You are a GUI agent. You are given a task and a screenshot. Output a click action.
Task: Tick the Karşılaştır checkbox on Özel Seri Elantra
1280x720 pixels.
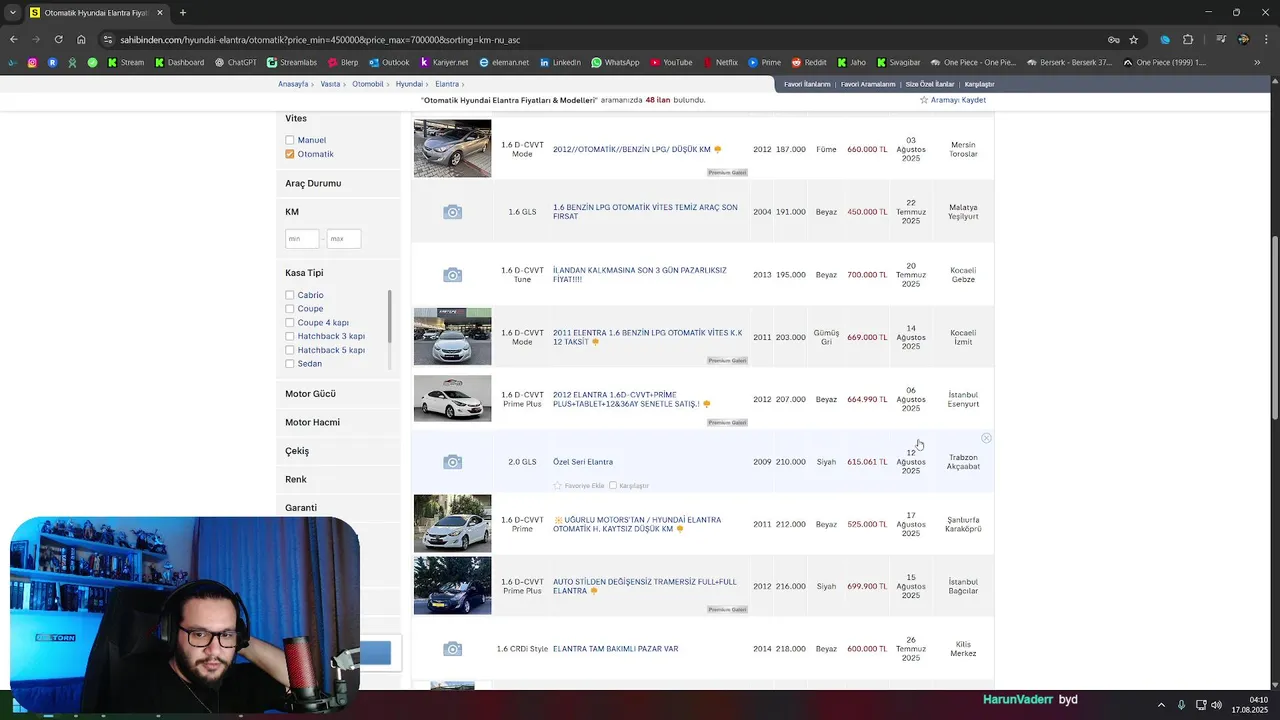(x=613, y=486)
